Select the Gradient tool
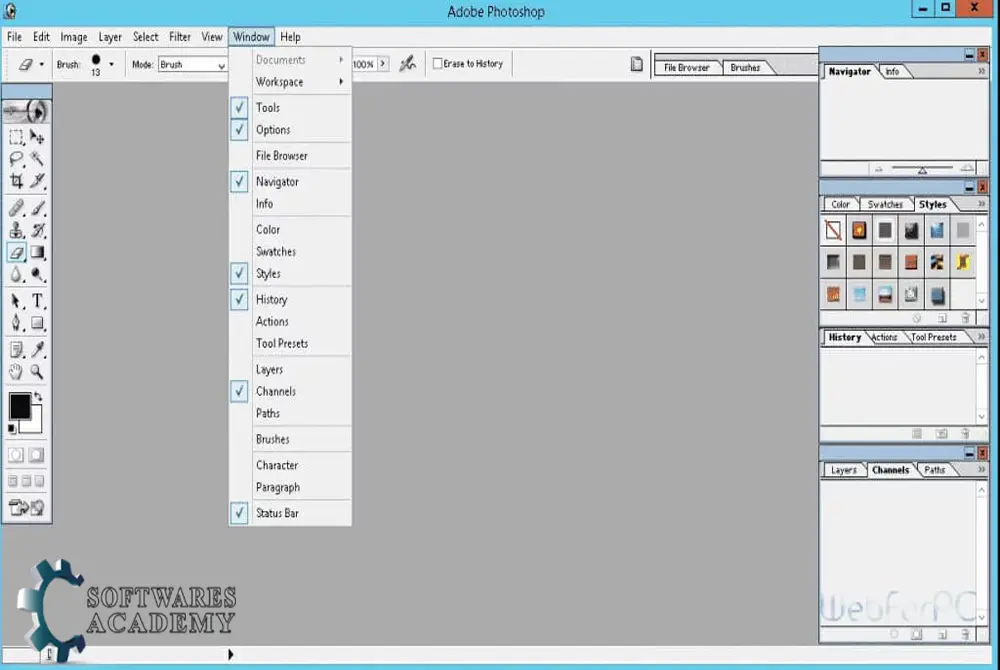1000x670 pixels. point(37,252)
